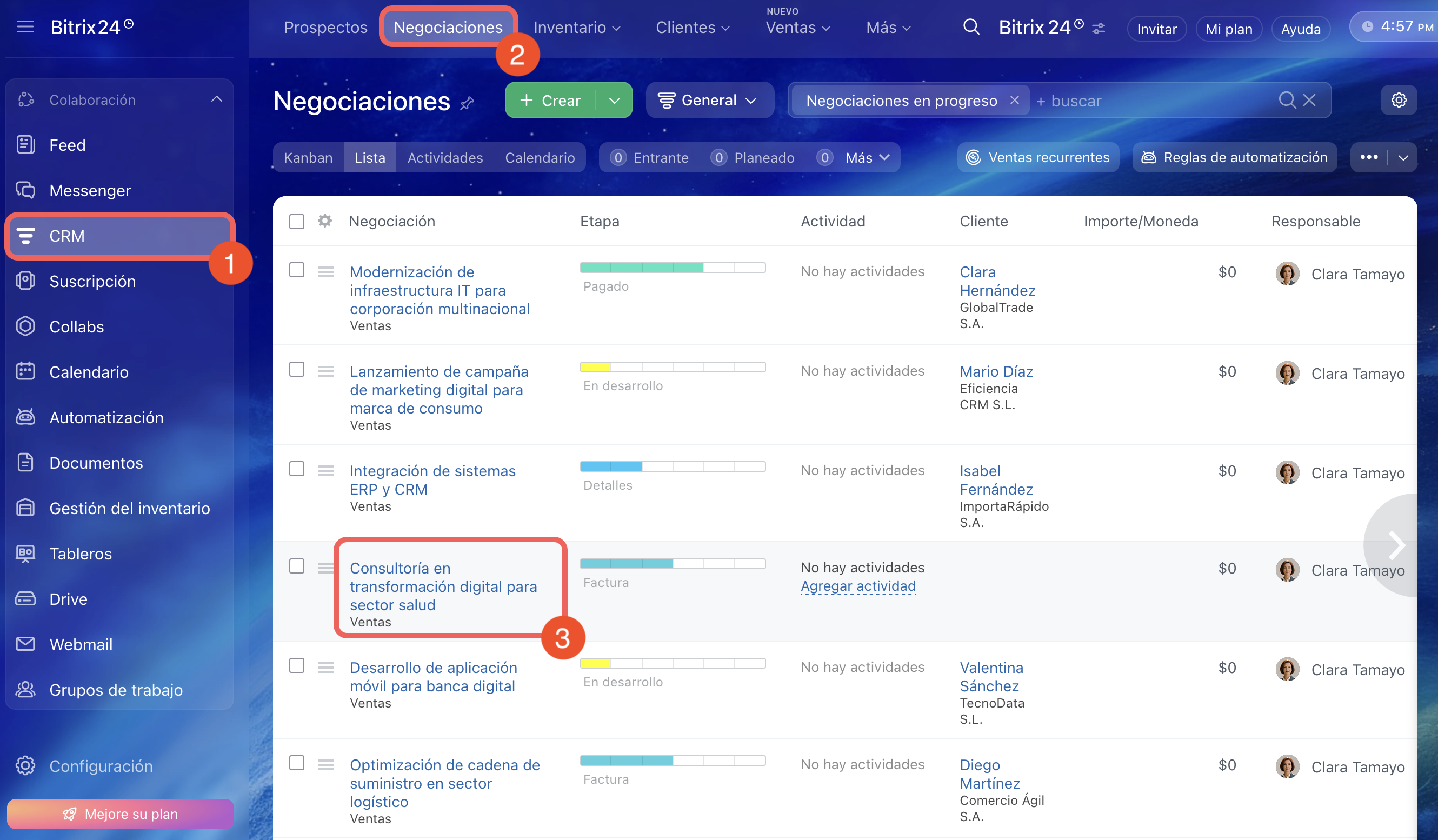The width and height of the screenshot is (1438, 840).
Task: Tick checkbox for 'Integración de sistemas ERP' deal
Action: click(x=297, y=469)
